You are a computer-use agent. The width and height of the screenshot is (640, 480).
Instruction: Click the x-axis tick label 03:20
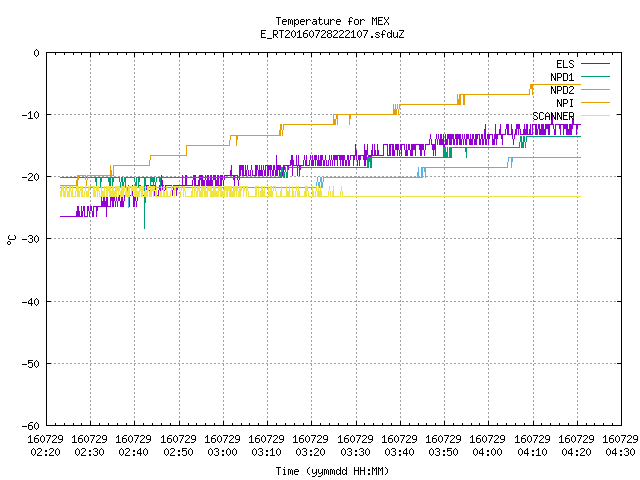coord(311,452)
